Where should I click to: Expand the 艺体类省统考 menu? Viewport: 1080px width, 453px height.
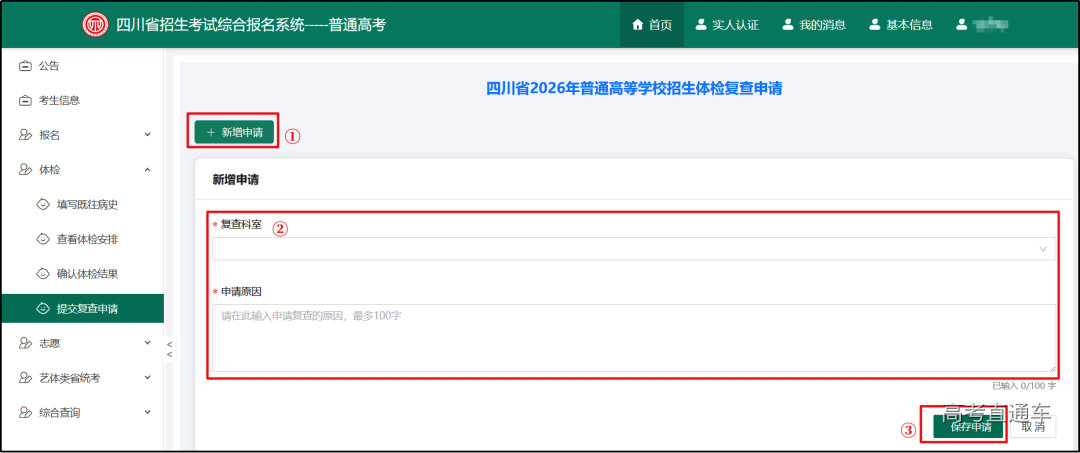147,378
